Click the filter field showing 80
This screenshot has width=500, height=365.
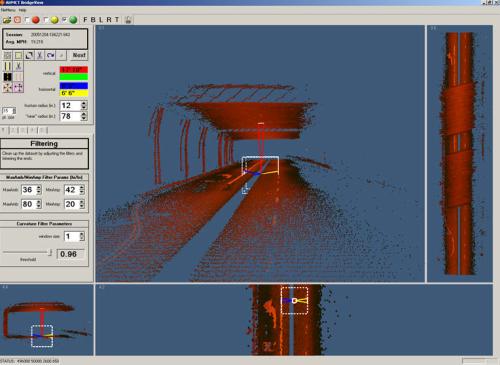pos(28,204)
